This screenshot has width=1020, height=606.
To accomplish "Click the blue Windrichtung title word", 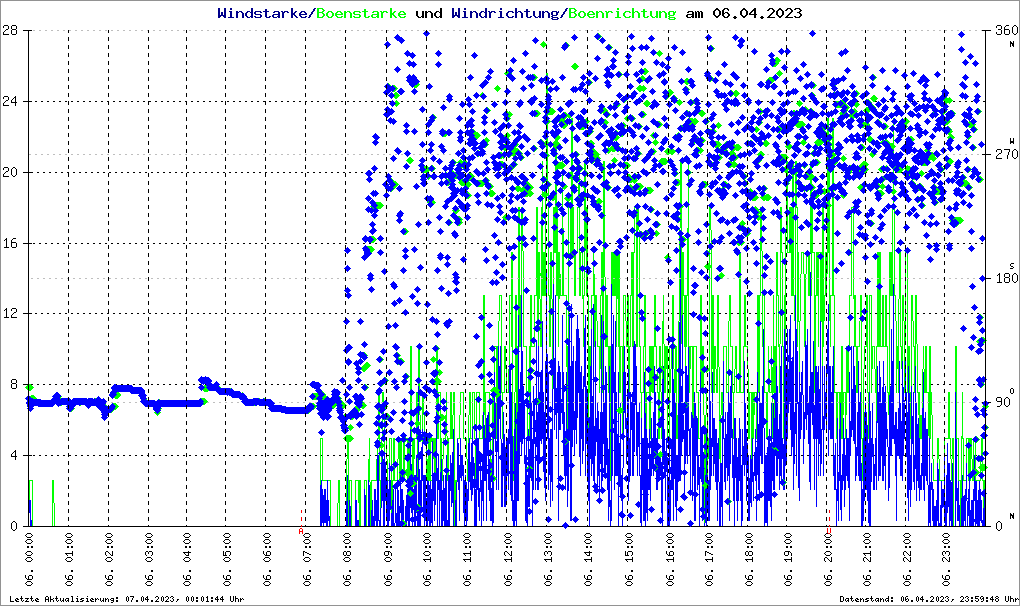I will tap(505, 13).
